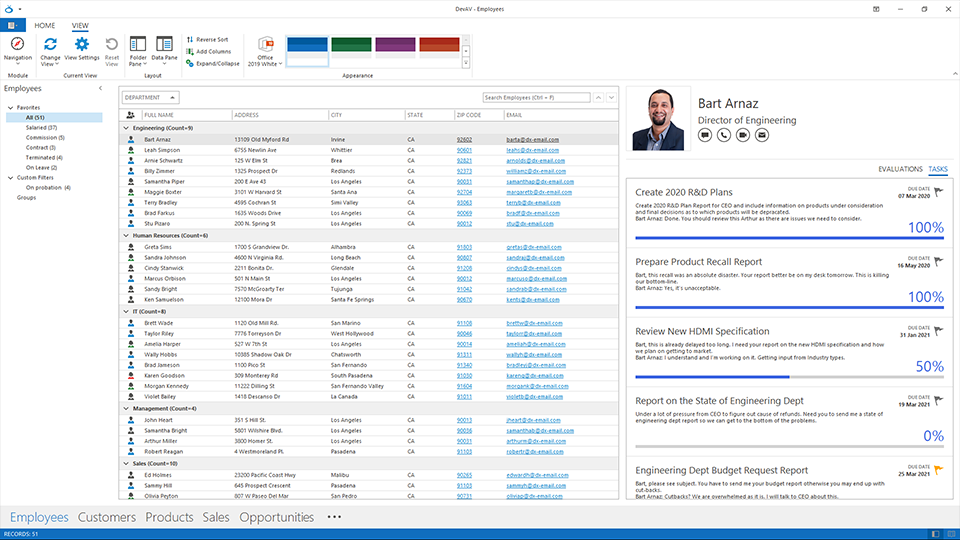Switch to the HOME ribbon tab
The width and height of the screenshot is (960, 540).
tap(45, 25)
